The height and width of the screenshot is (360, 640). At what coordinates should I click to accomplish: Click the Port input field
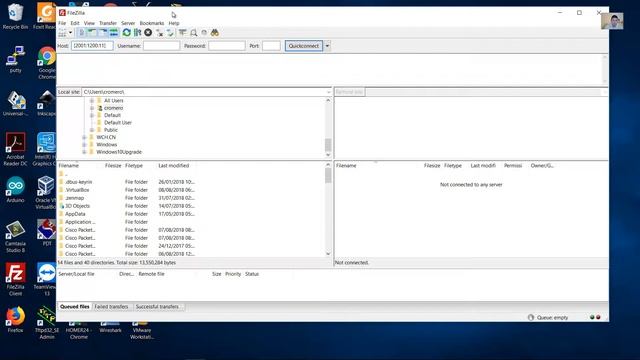point(271,46)
